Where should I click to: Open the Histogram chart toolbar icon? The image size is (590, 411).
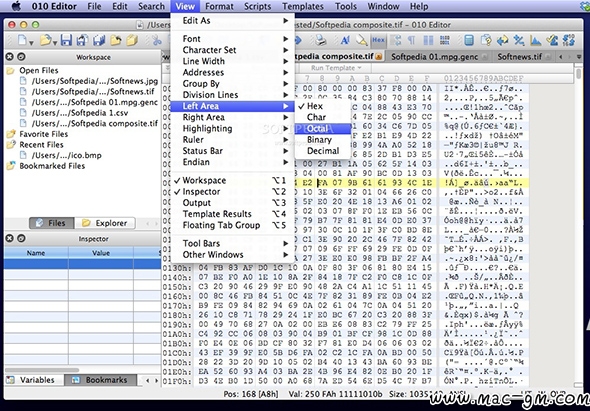coord(535,40)
